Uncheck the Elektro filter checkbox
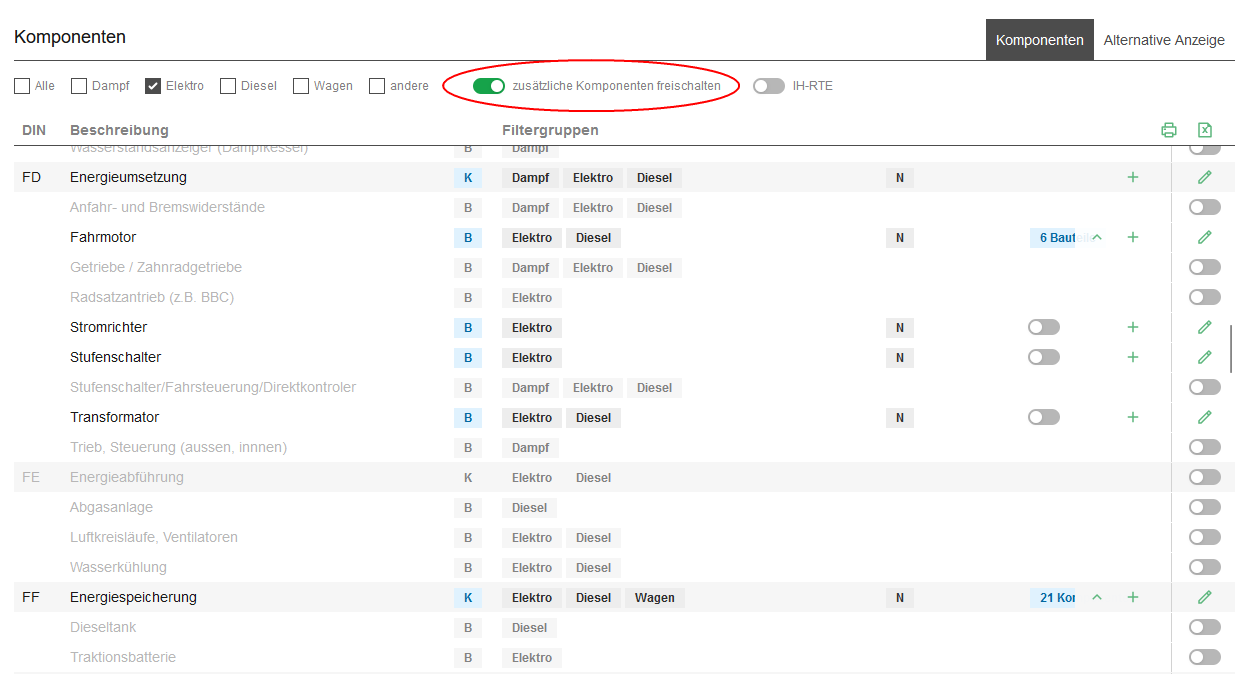Image resolution: width=1243 pixels, height=674 pixels. [153, 86]
